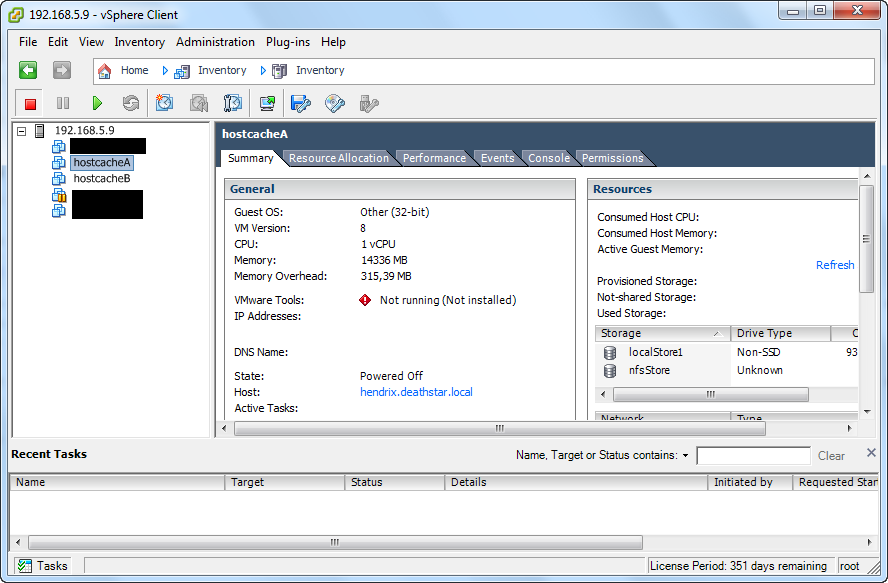Viewport: 888px width, 583px height.
Task: Click the Refresh link in Resources
Action: (834, 265)
